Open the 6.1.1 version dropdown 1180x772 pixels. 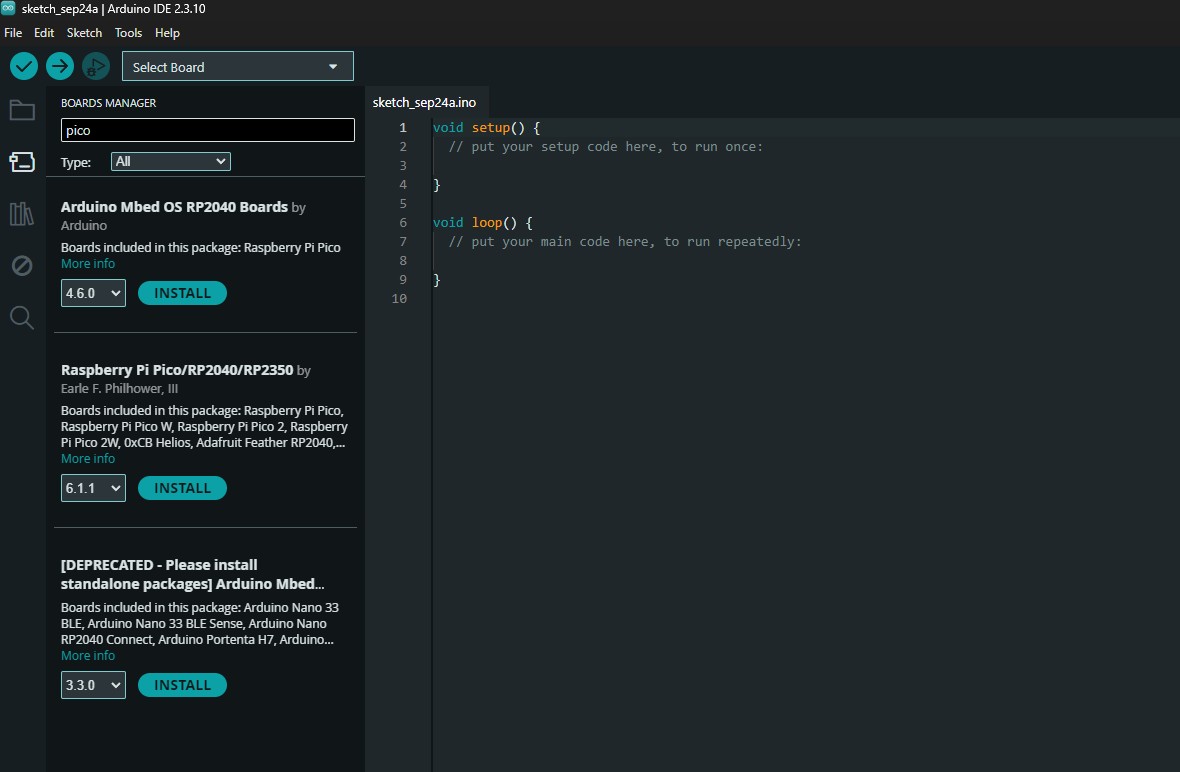93,488
